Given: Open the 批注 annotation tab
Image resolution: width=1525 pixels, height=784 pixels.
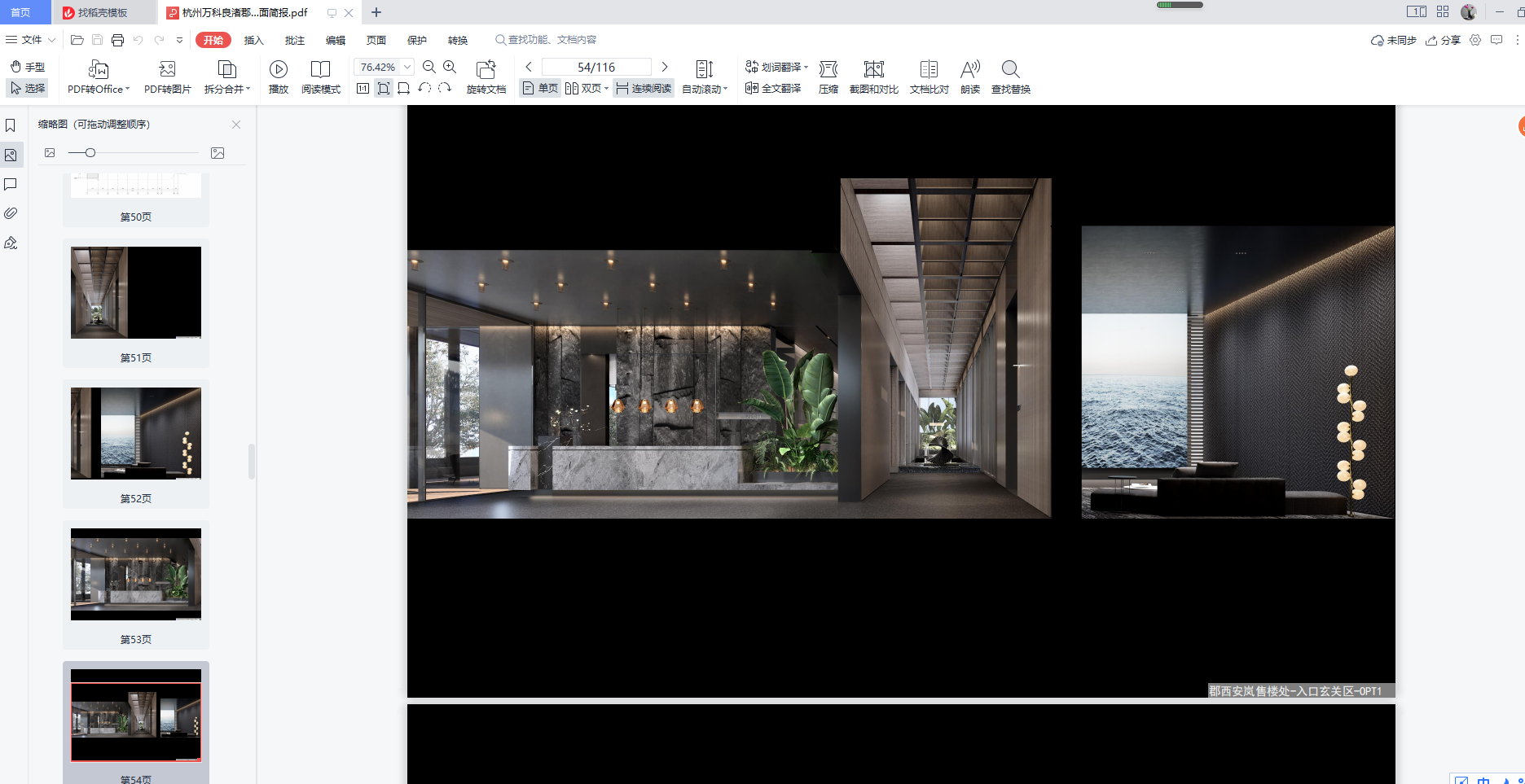Looking at the screenshot, I should click(x=295, y=40).
